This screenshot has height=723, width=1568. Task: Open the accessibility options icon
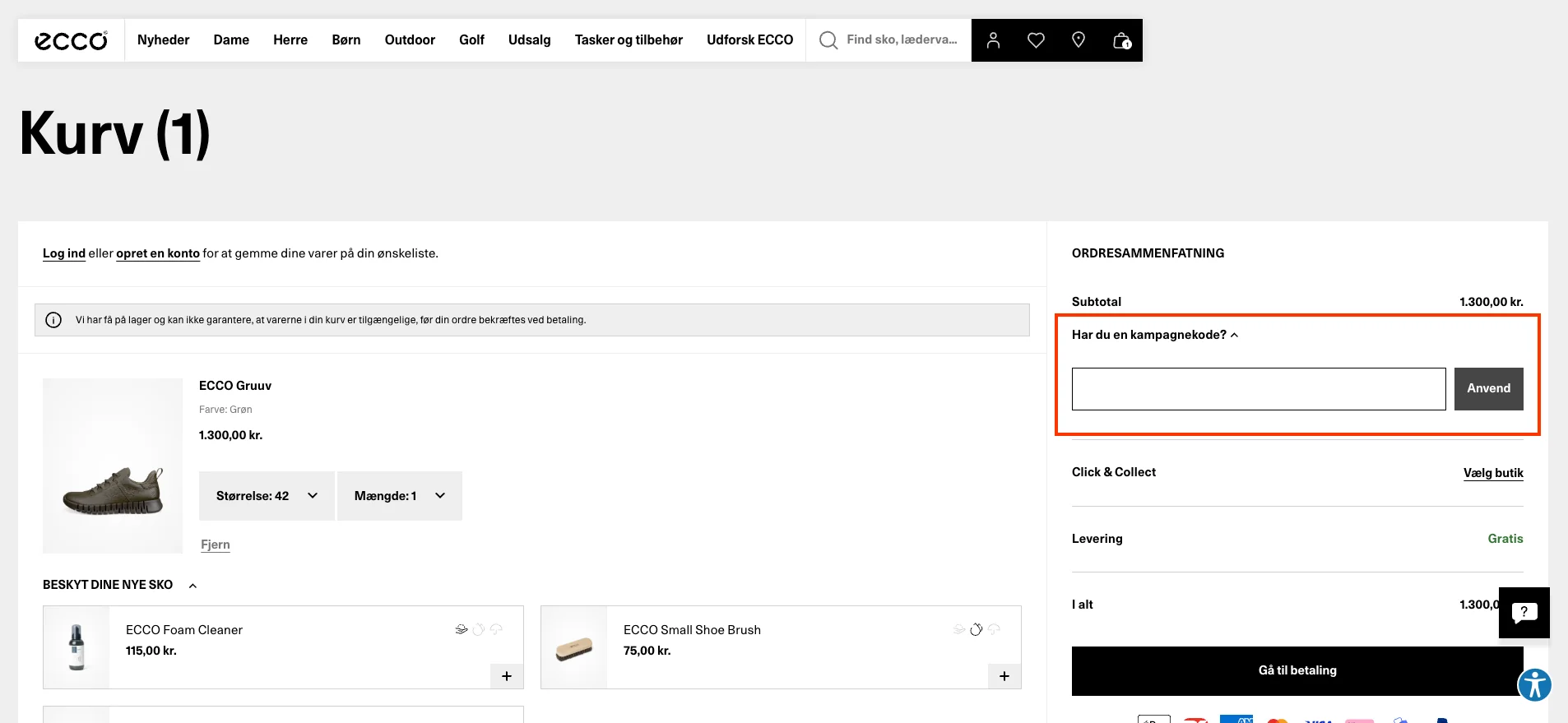pyautogui.click(x=1534, y=684)
